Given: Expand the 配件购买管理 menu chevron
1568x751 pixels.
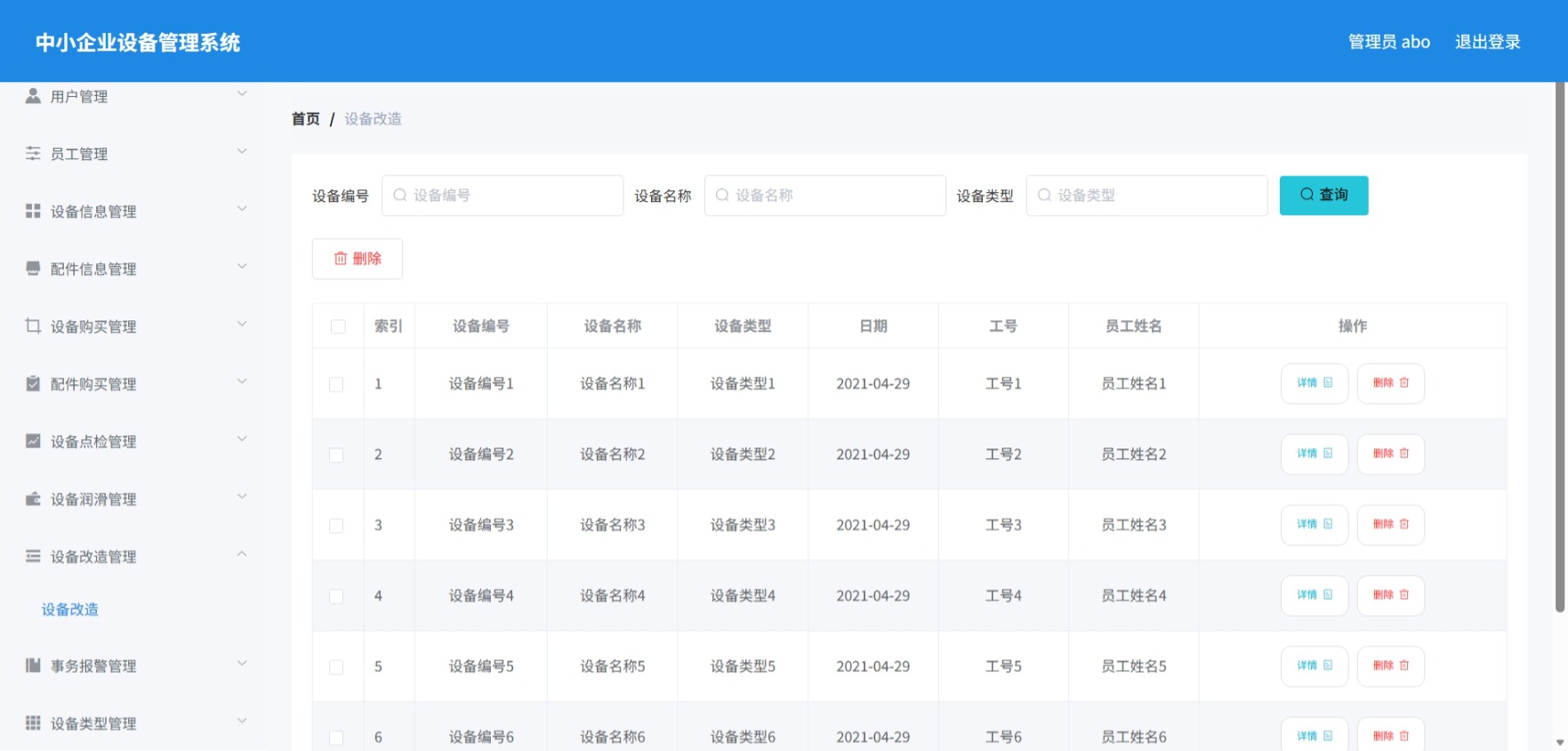Looking at the screenshot, I should (242, 382).
